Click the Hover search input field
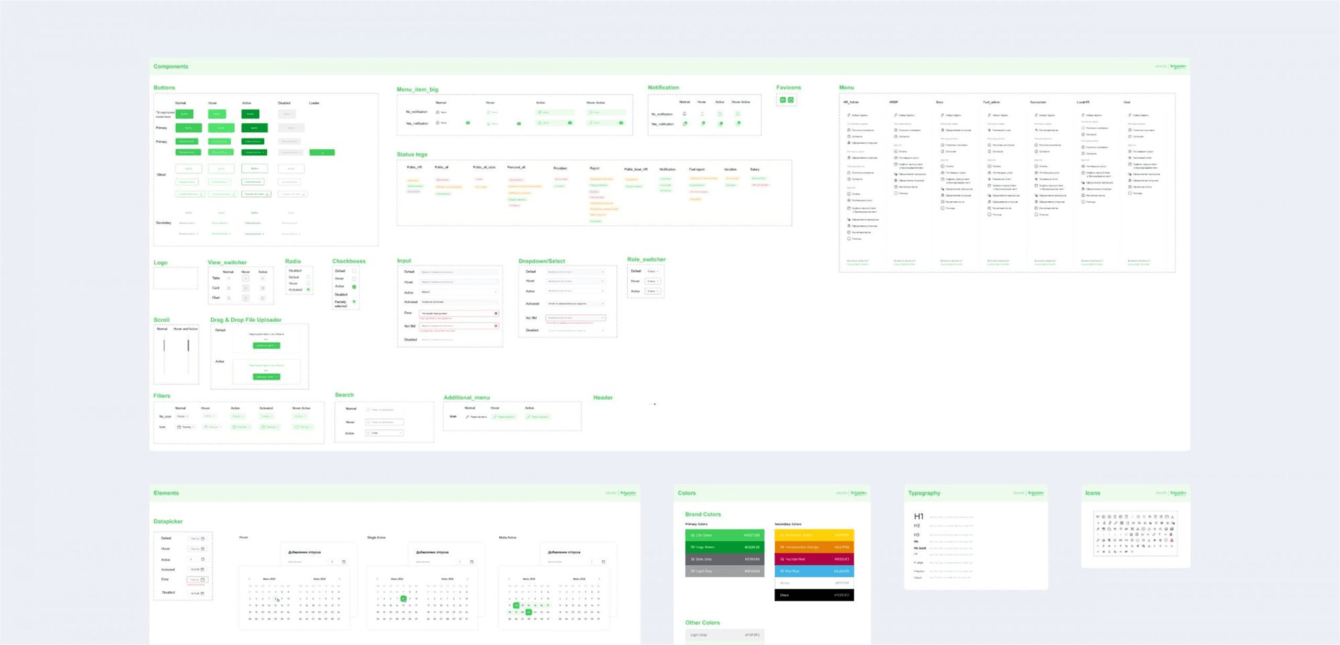The height and width of the screenshot is (645, 1340). pos(384,422)
